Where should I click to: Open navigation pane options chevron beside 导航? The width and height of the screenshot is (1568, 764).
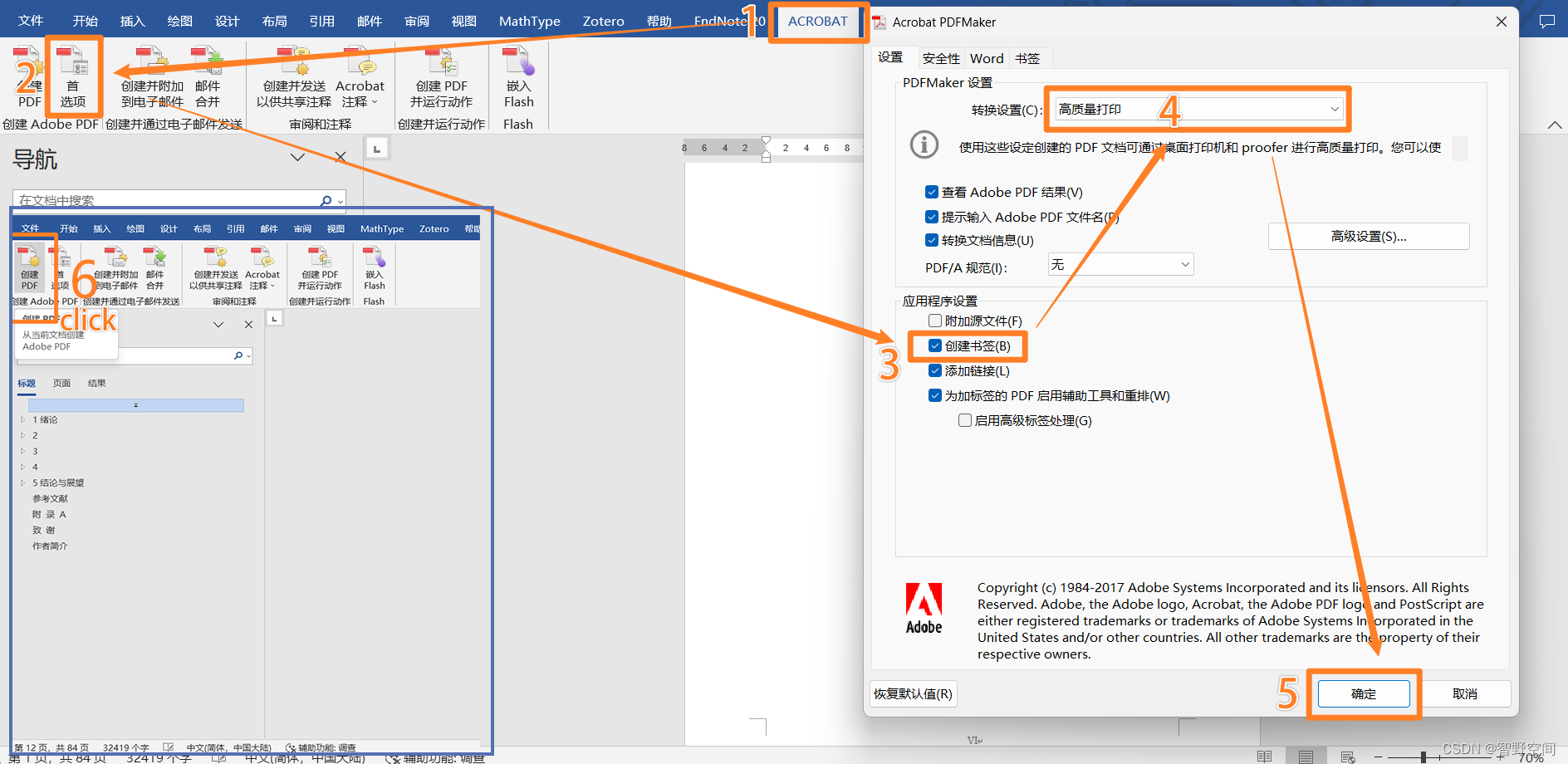coord(297,157)
